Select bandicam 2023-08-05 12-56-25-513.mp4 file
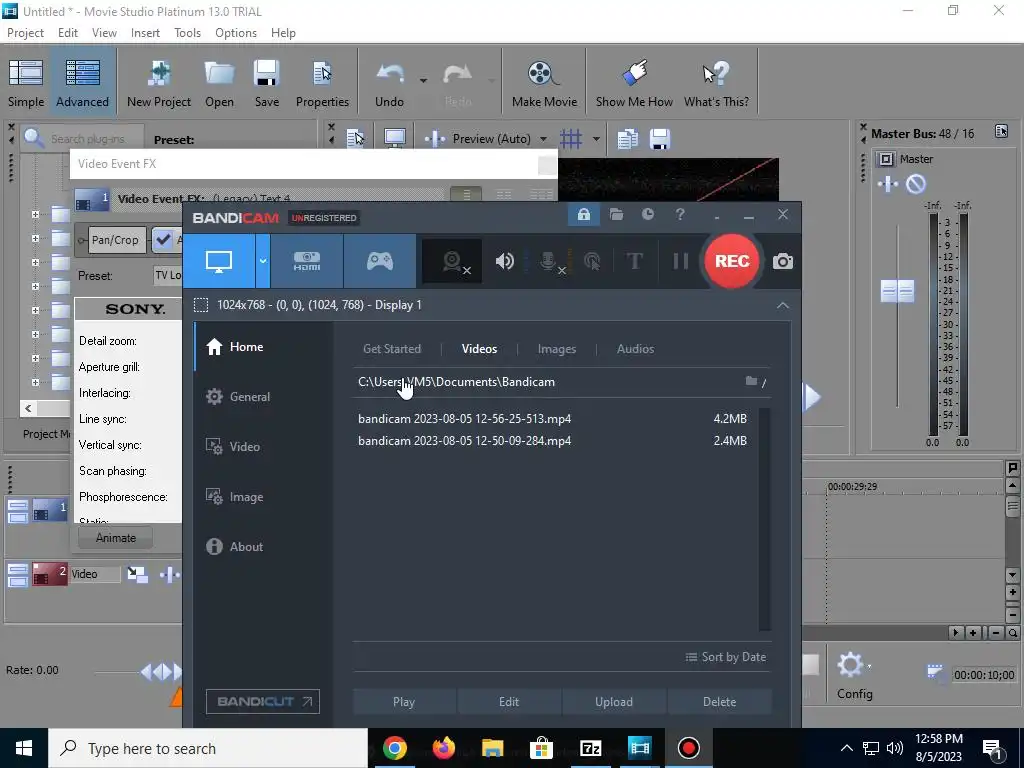The width and height of the screenshot is (1024, 768). click(x=552, y=419)
